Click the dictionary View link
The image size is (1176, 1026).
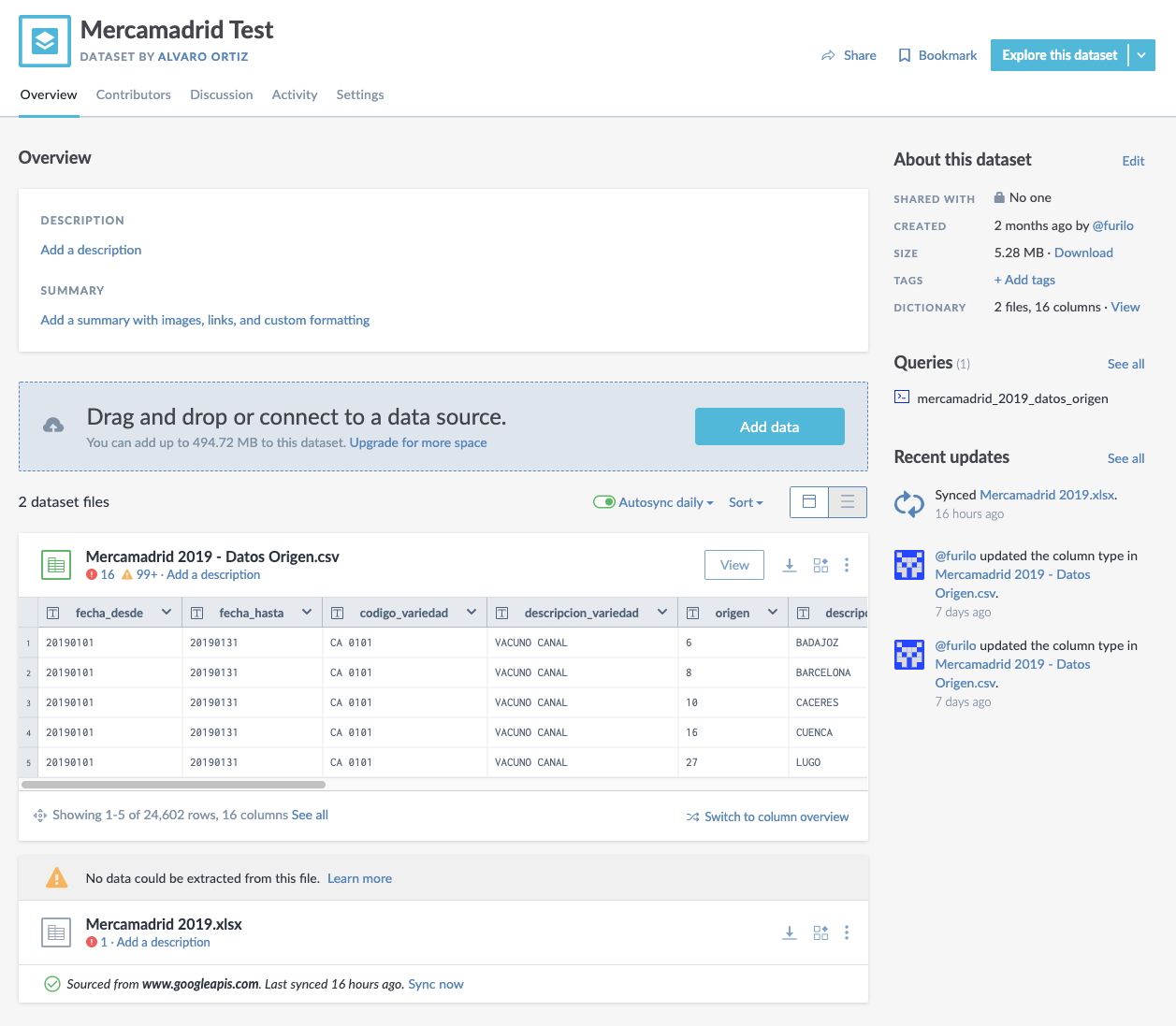[1125, 307]
